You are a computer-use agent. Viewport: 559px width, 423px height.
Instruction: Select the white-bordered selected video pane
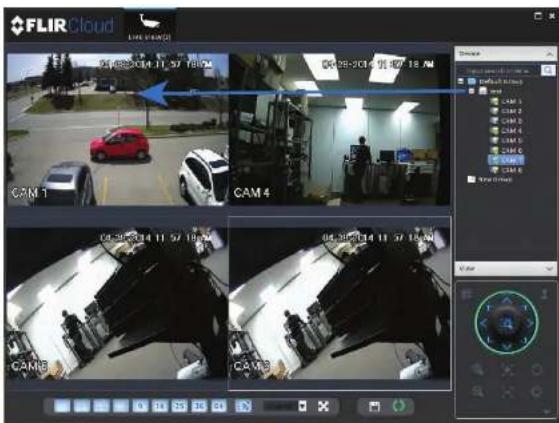pyautogui.click(x=339, y=303)
